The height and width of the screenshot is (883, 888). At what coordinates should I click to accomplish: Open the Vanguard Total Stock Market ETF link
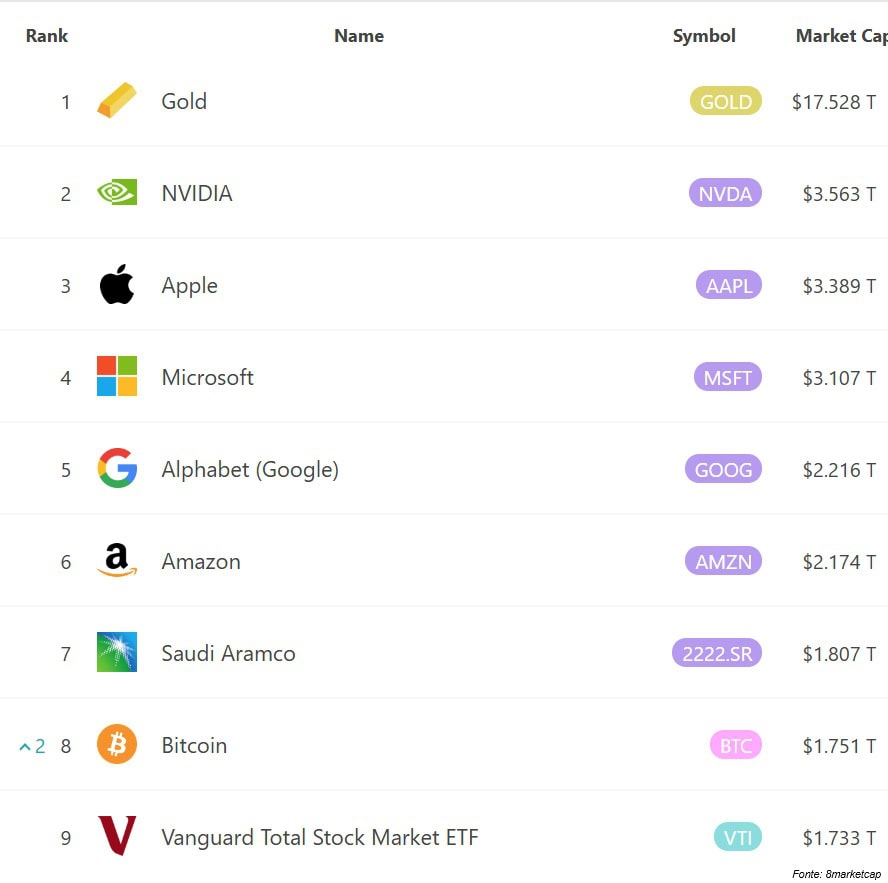tap(319, 837)
